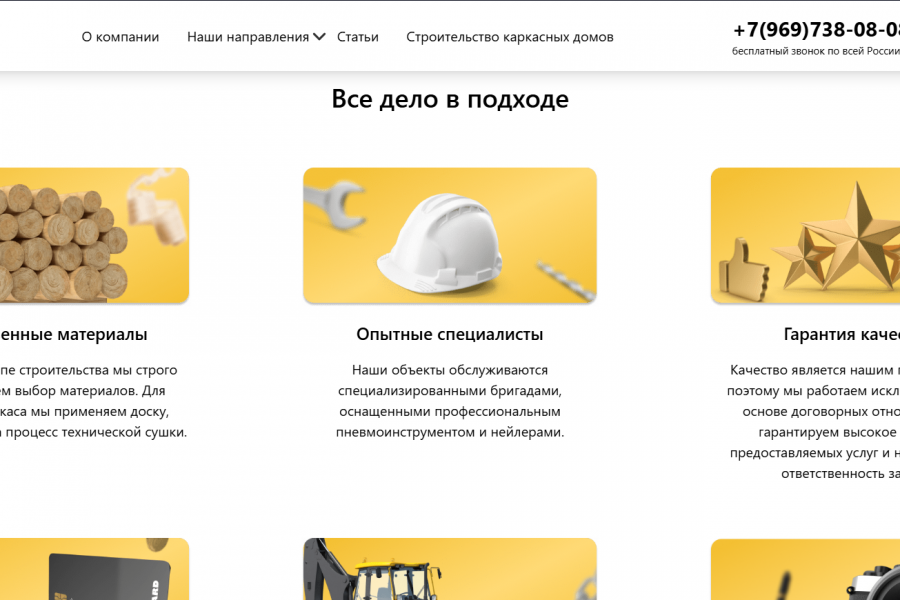Click the Качество является нашим paragraph
Viewport: 900px width, 600px height.
pos(813,421)
